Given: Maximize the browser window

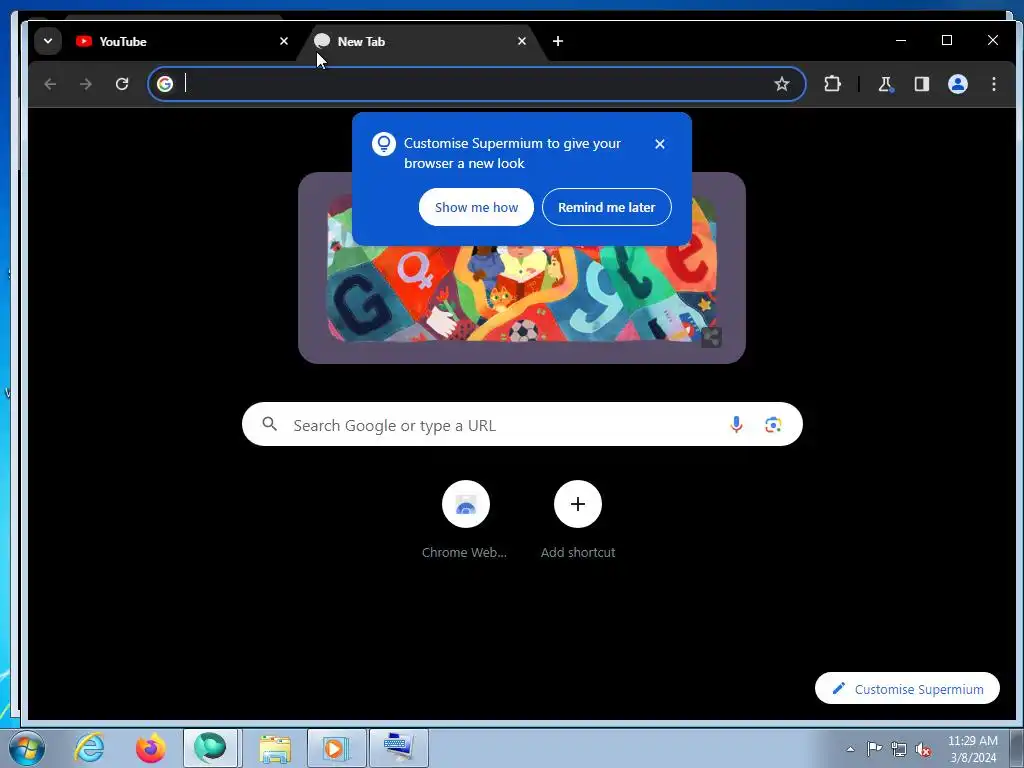Looking at the screenshot, I should click(x=947, y=40).
